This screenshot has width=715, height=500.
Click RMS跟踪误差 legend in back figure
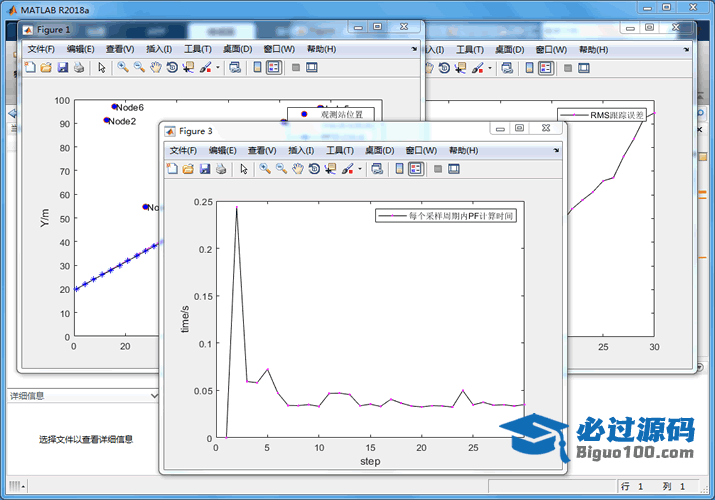point(602,115)
